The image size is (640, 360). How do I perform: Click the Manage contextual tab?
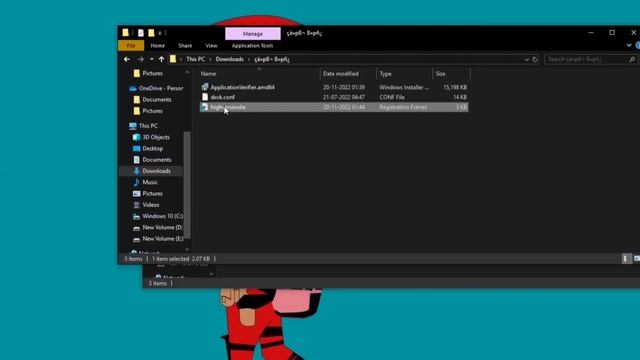253,34
